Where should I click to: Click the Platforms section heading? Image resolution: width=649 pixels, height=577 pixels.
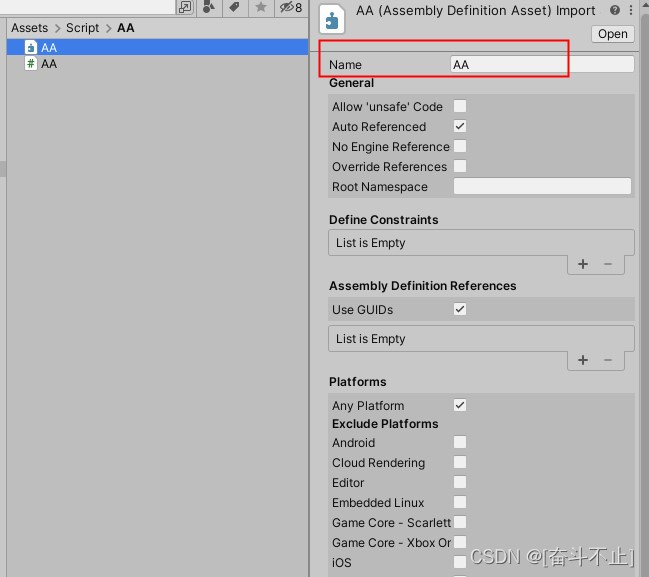[358, 382]
